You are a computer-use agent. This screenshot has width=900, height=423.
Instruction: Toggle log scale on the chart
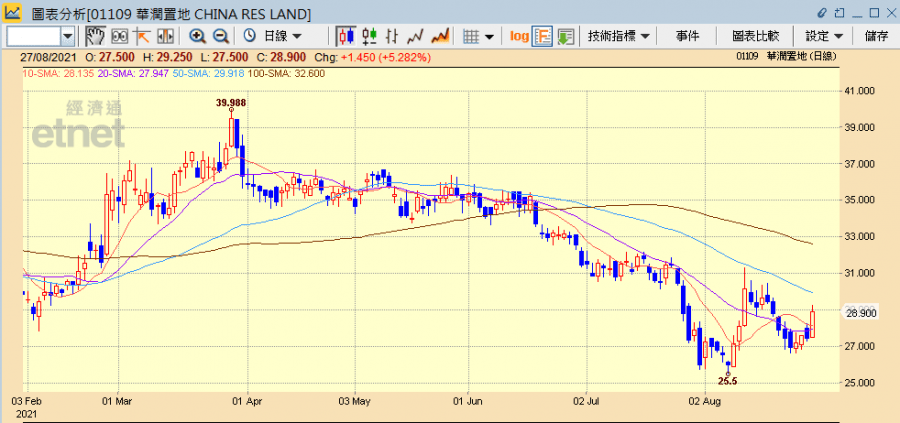pos(519,36)
